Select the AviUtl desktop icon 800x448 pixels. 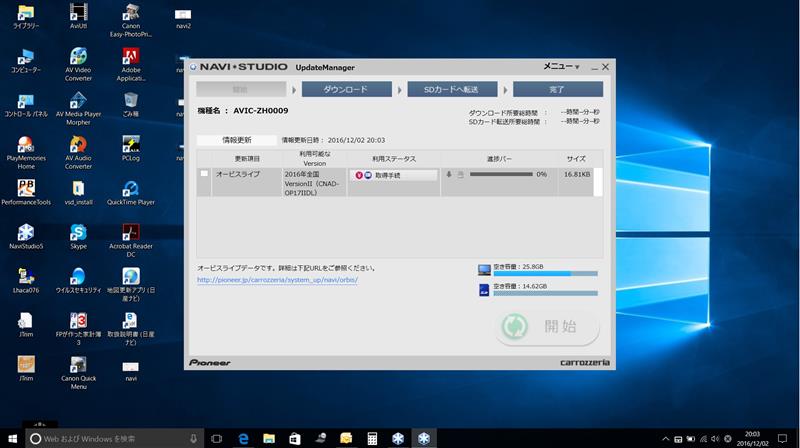(x=78, y=16)
